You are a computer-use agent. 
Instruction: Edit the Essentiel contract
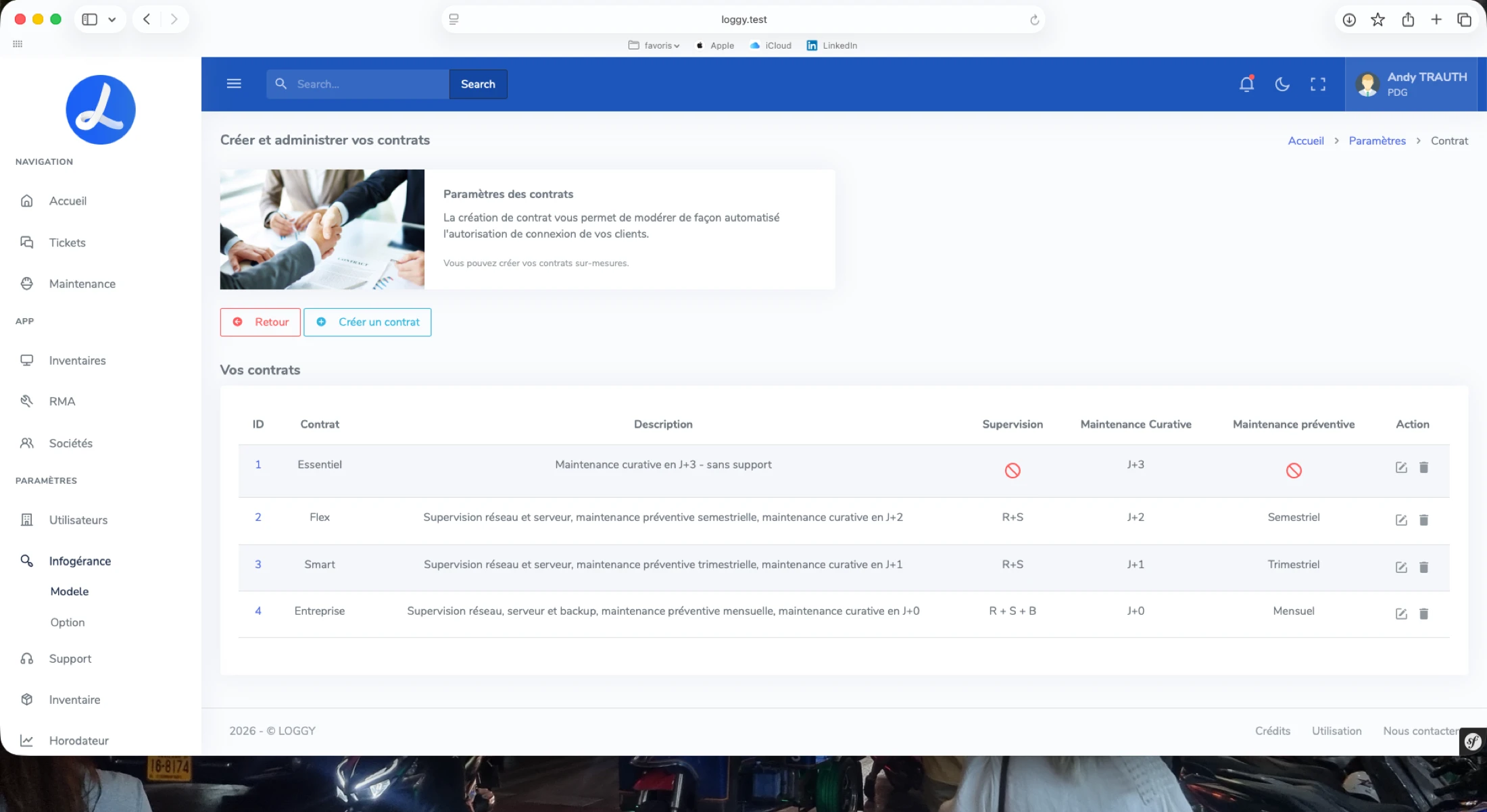coord(1401,467)
